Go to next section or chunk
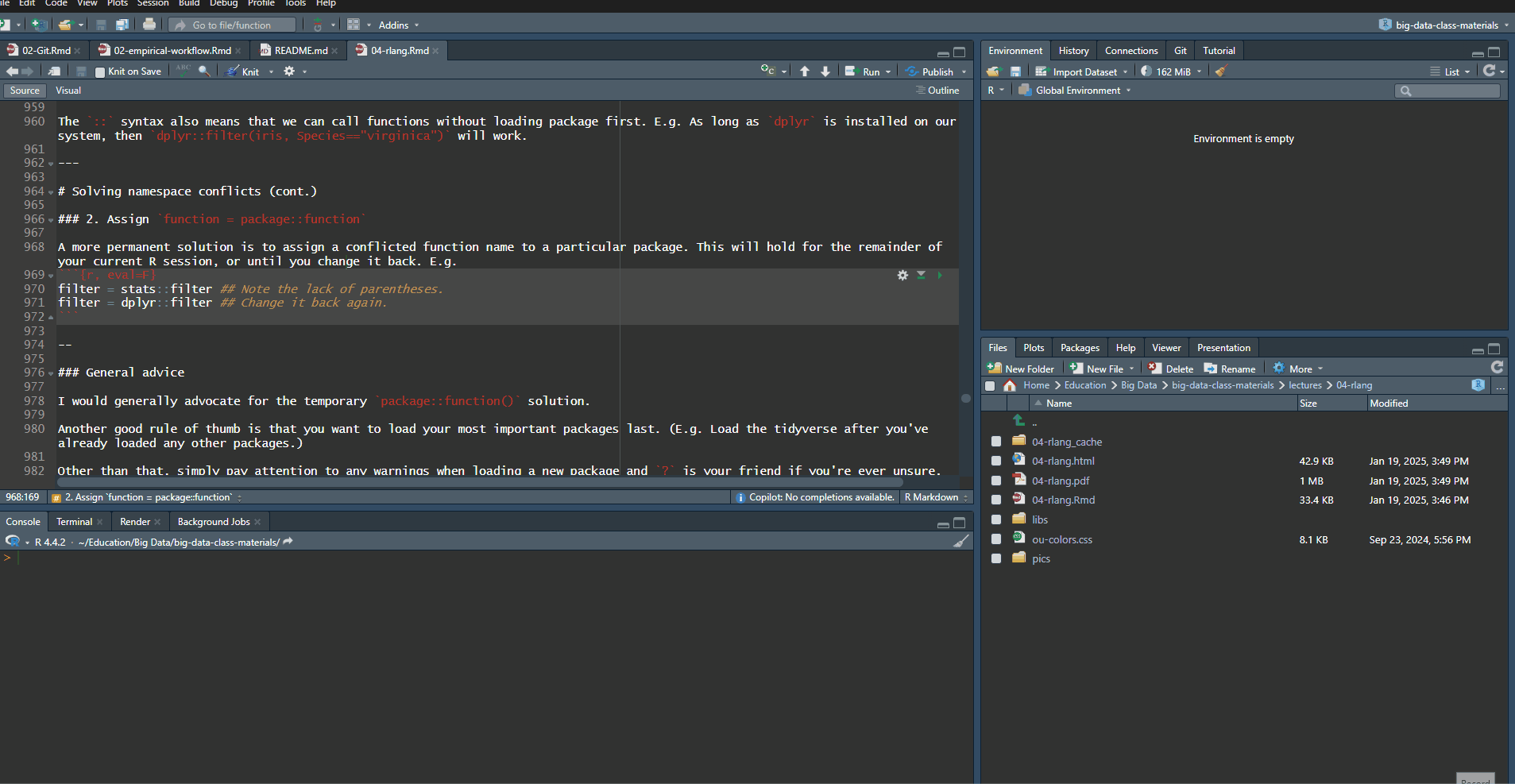1515x784 pixels. click(825, 71)
